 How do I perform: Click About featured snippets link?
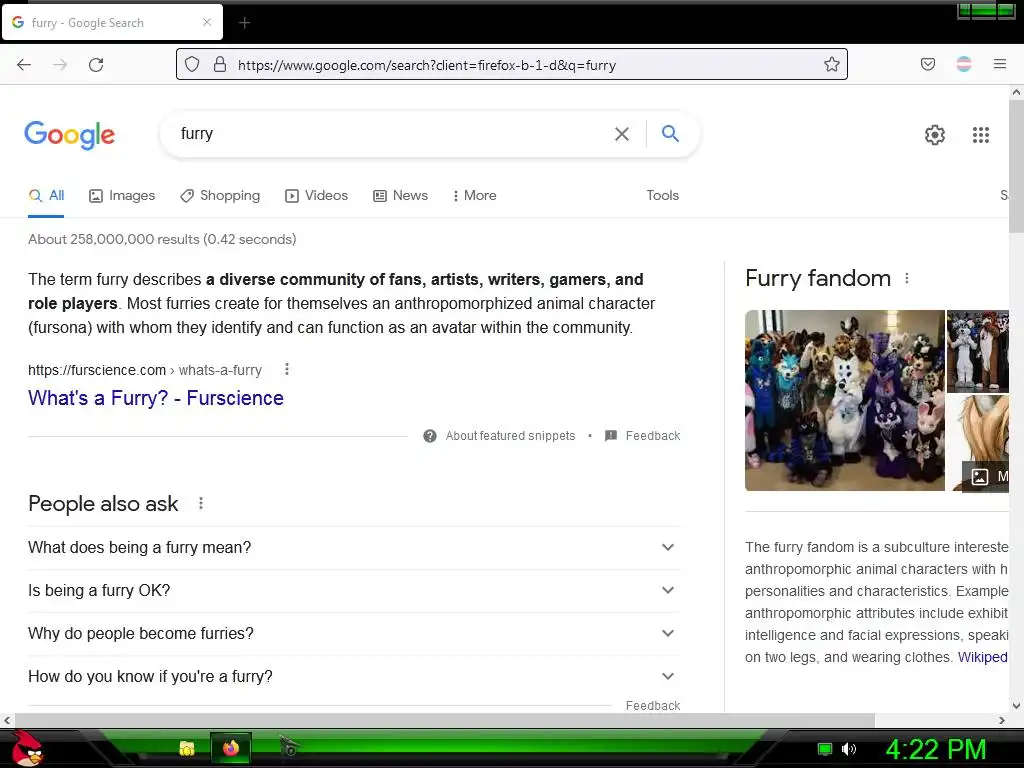[510, 436]
